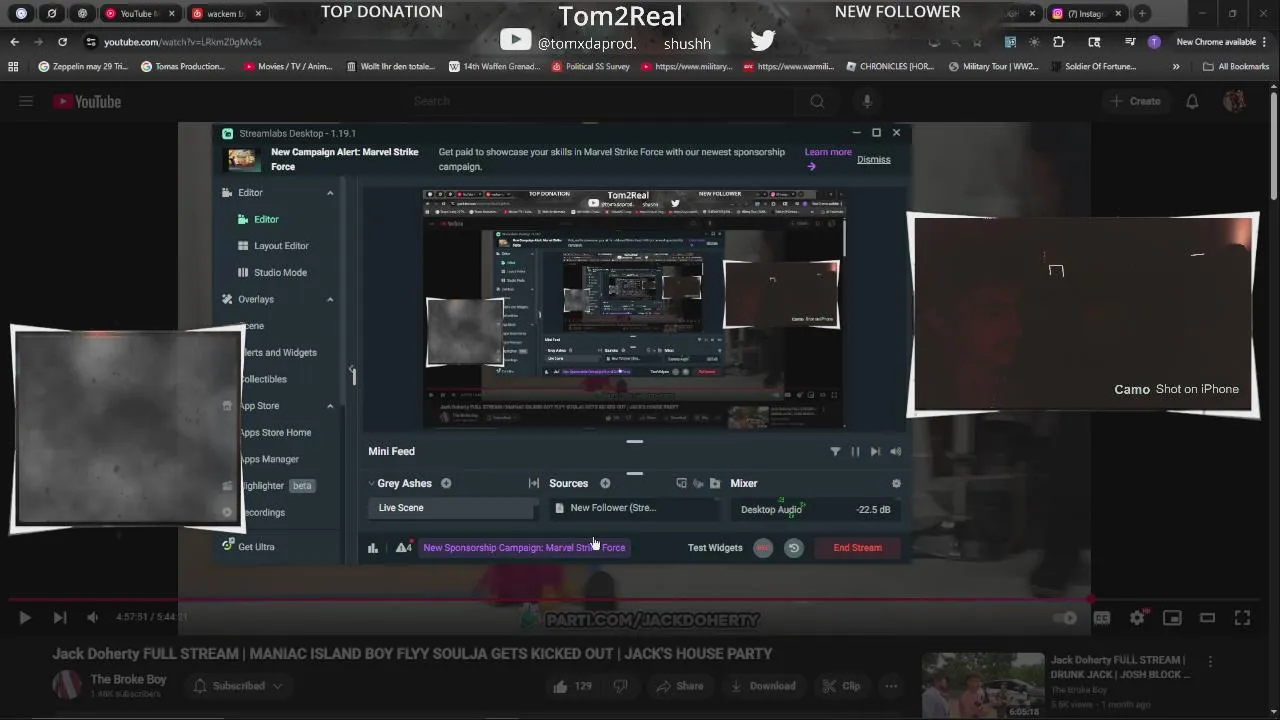This screenshot has height=720, width=1280.
Task: Skip the current alert in Mini Feed
Action: pyautogui.click(x=875, y=451)
